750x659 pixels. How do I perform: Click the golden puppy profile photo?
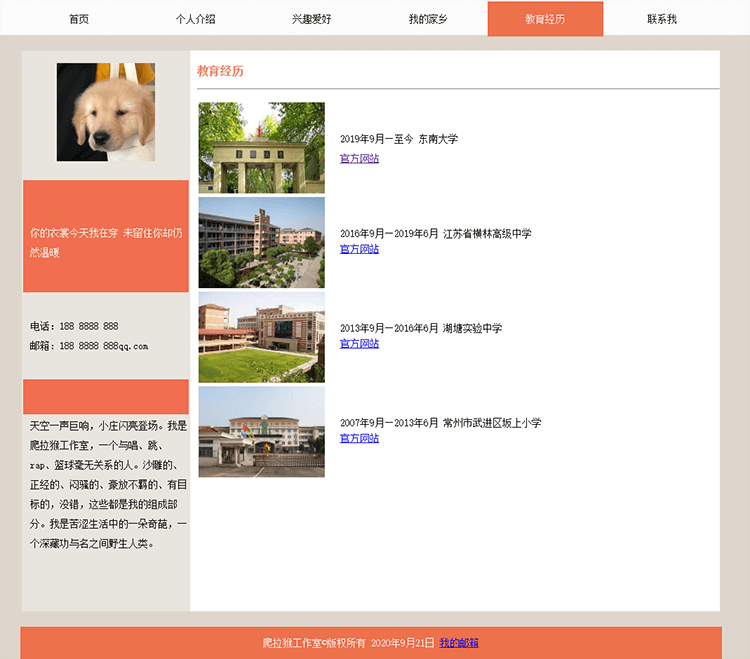click(106, 112)
